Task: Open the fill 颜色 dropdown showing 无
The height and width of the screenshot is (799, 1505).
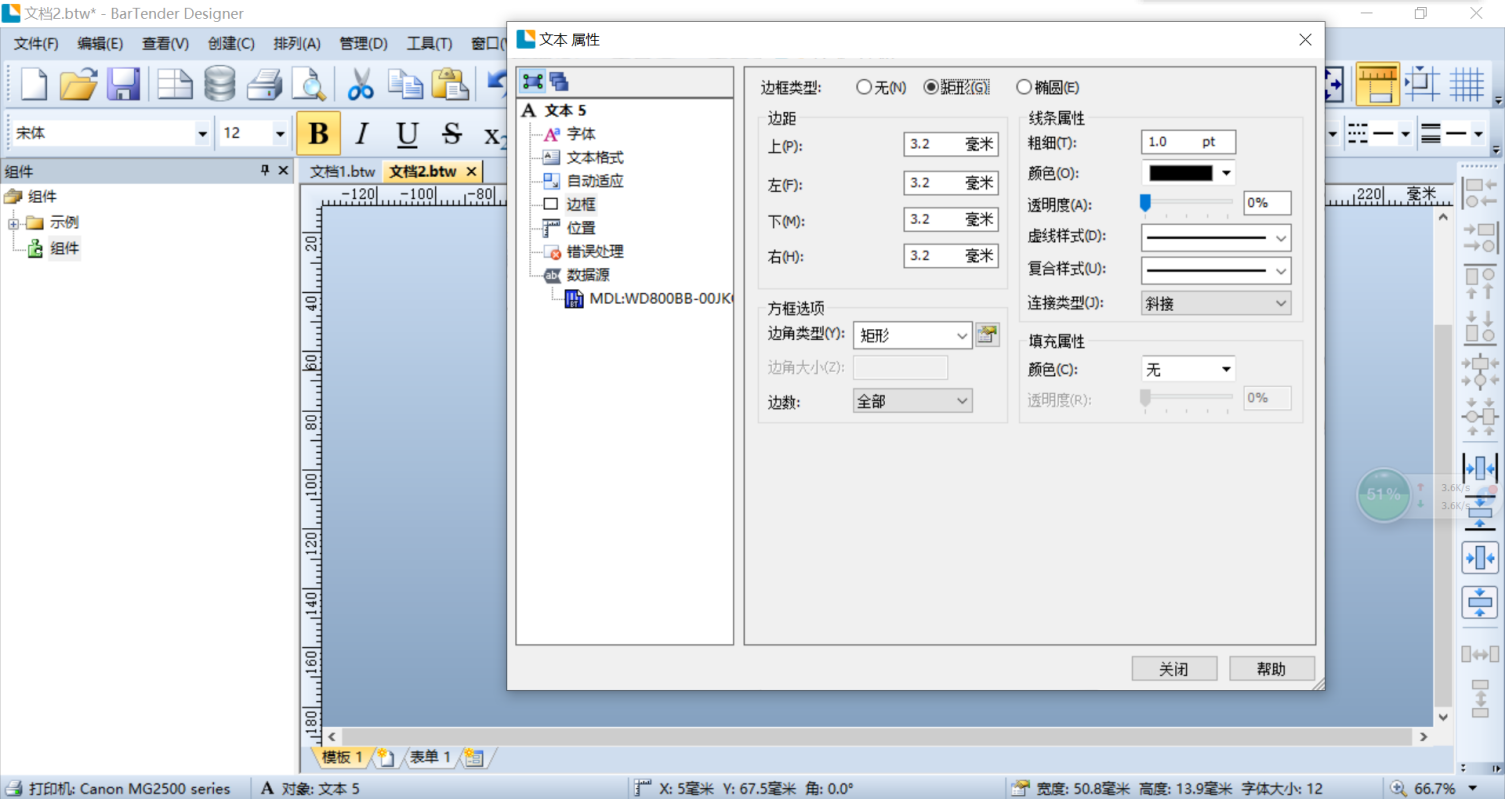Action: click(x=1188, y=369)
